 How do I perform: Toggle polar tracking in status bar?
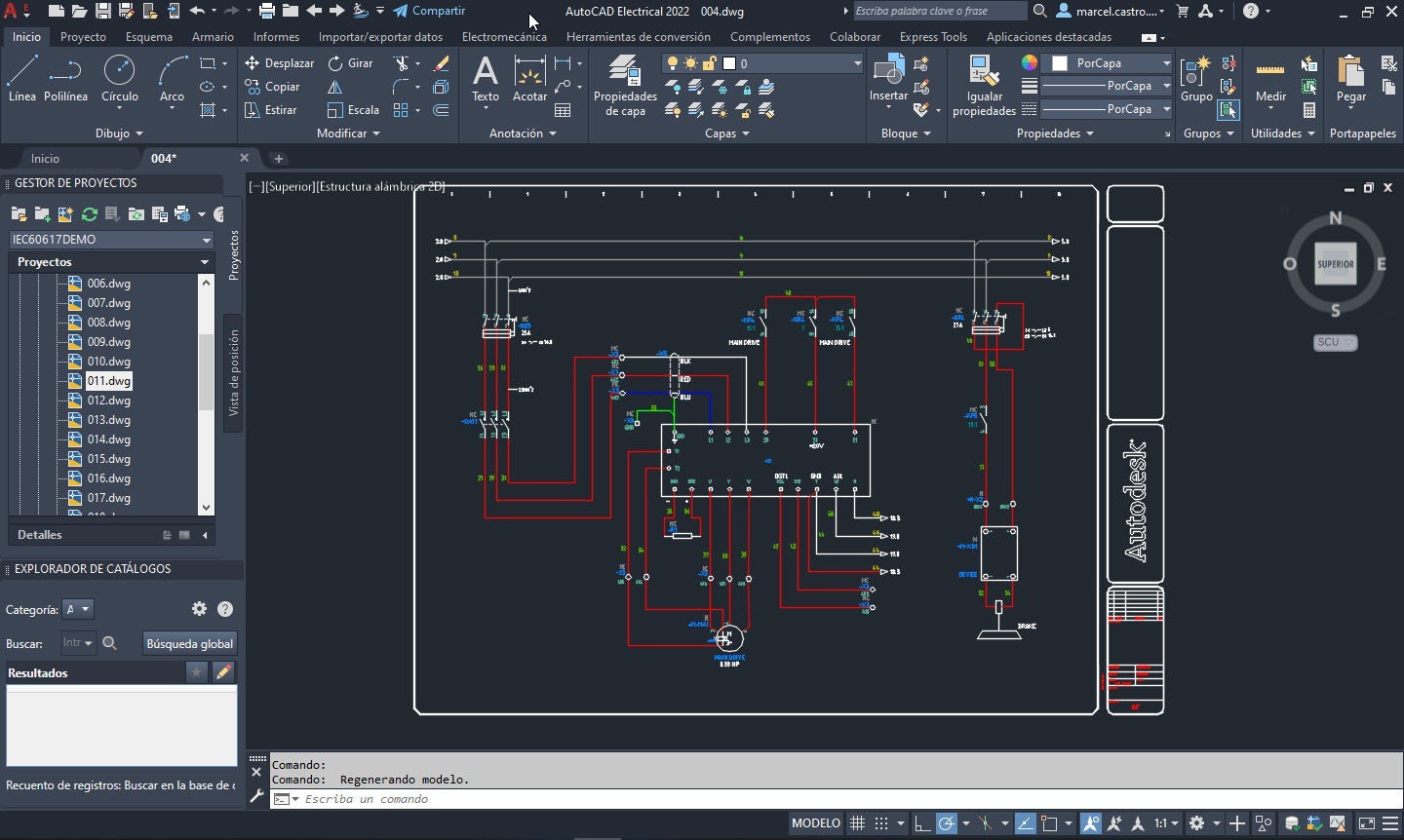(x=946, y=823)
